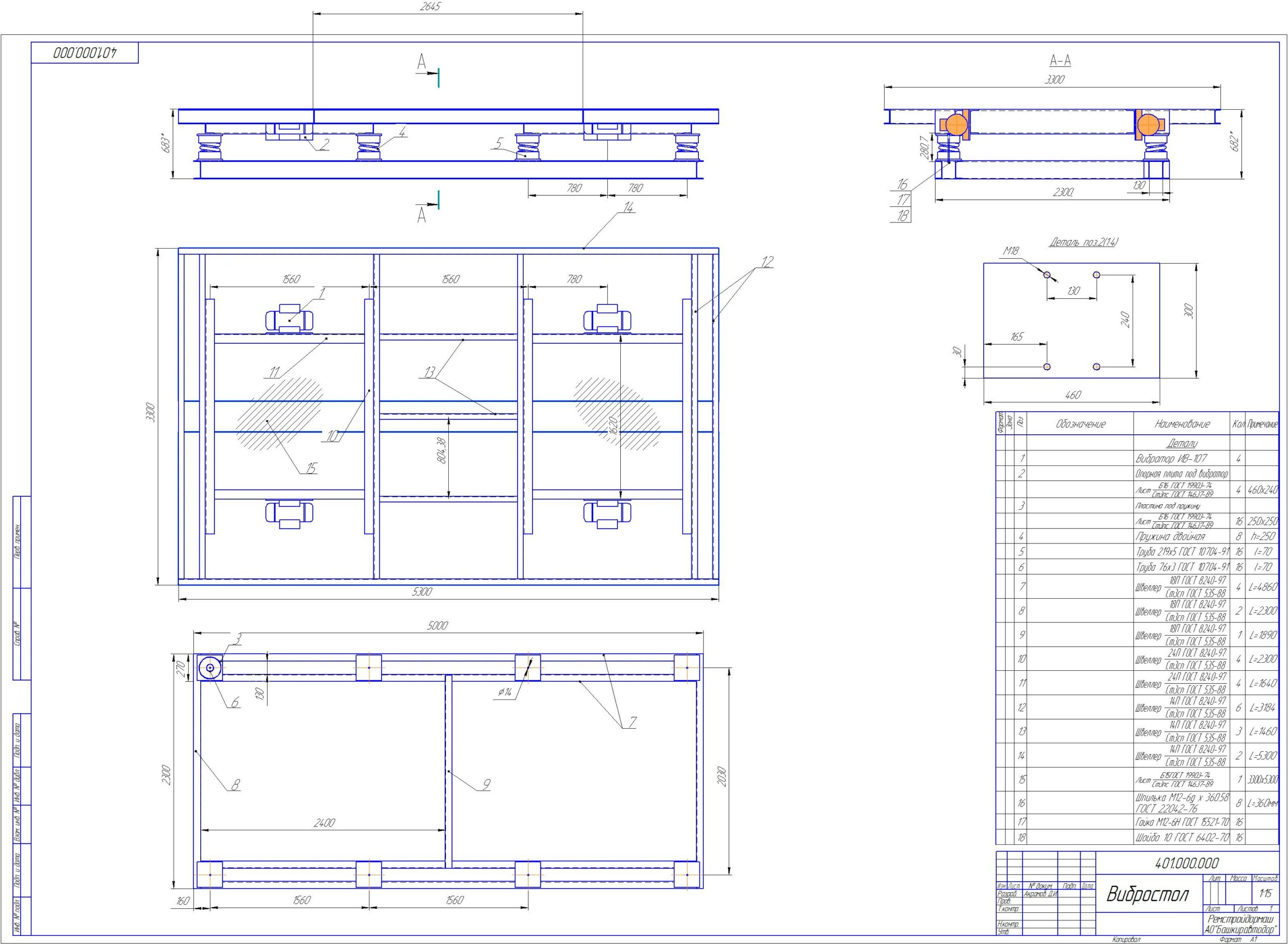The image size is (1288, 944).
Task: Click the rotated drawing number at top left
Action: pos(85,52)
